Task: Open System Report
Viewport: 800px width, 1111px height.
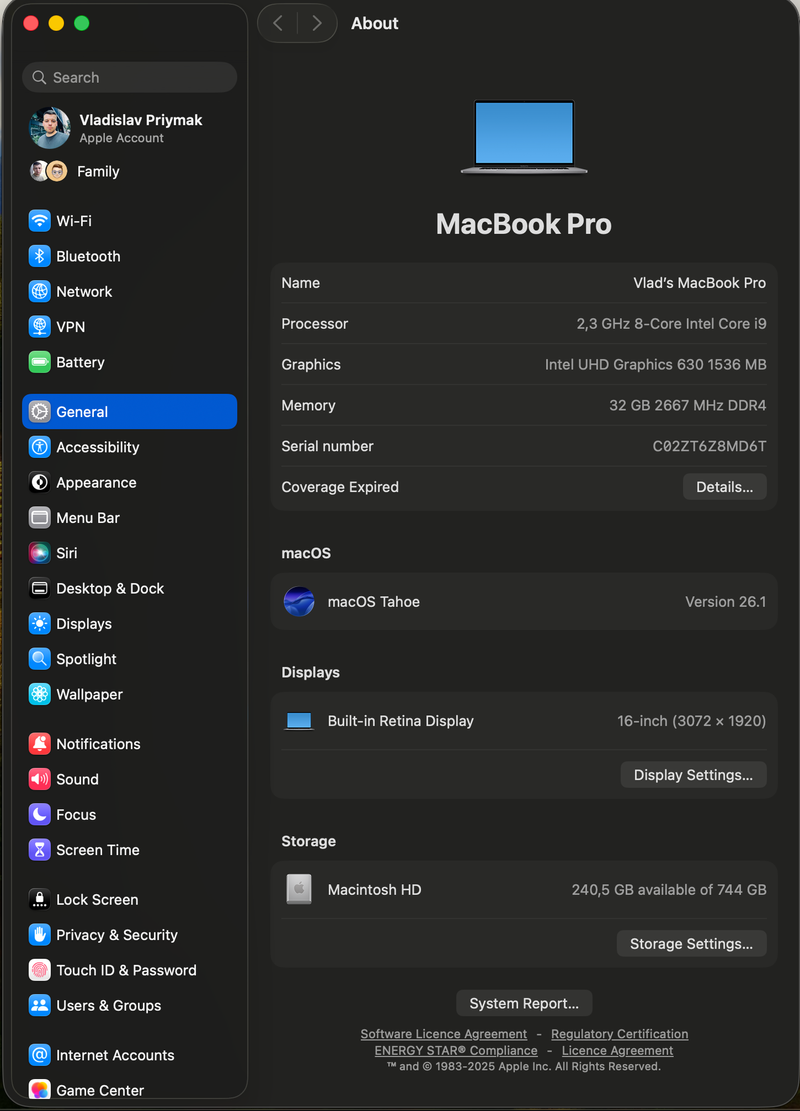Action: pos(524,1003)
